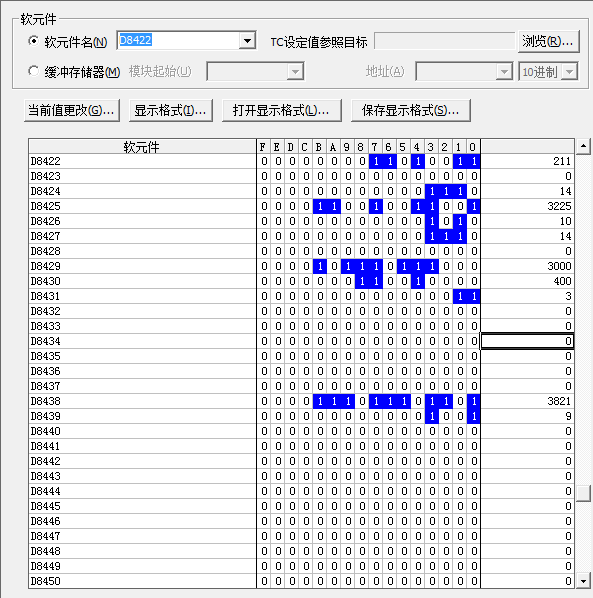
Task: Open the 当前值更改(G)... dialog
Action: [72, 111]
